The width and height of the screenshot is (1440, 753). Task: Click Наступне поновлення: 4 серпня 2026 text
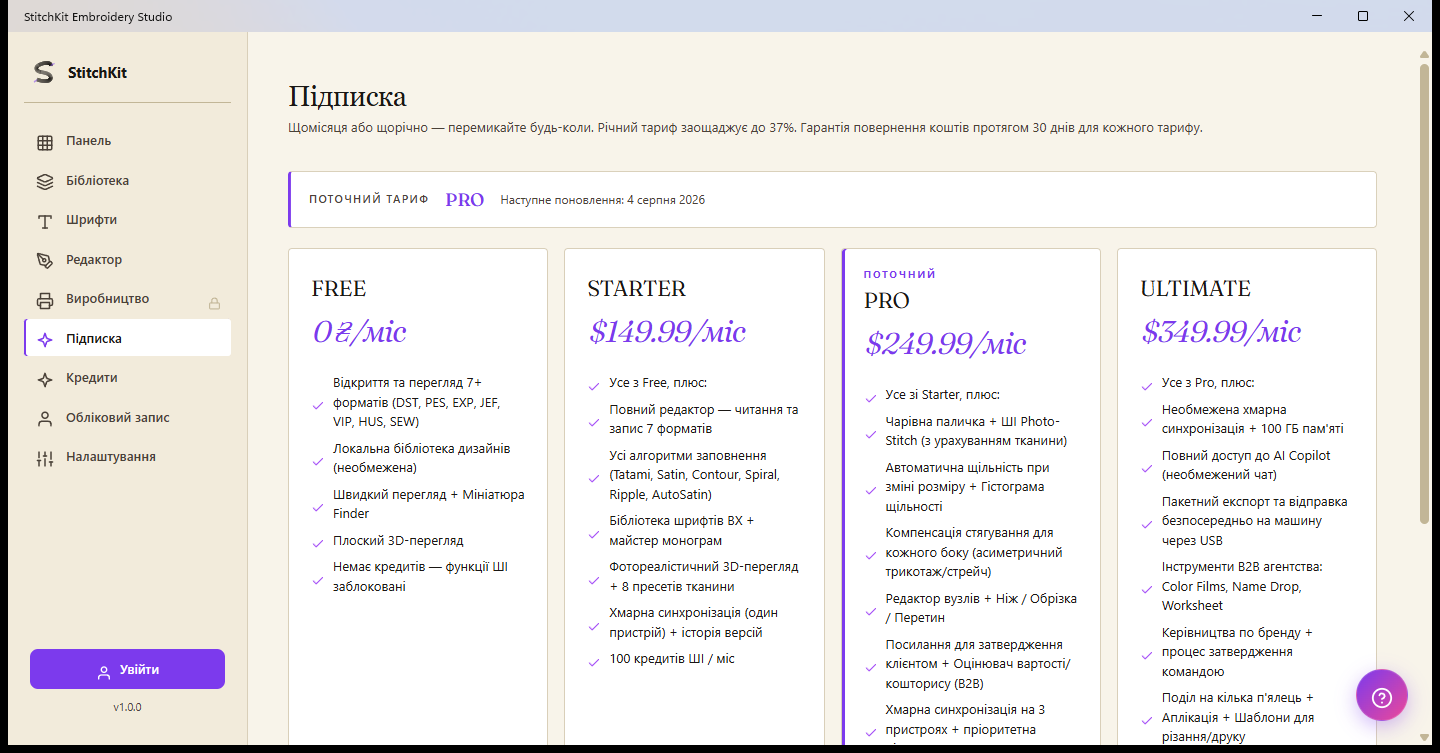[x=603, y=200]
